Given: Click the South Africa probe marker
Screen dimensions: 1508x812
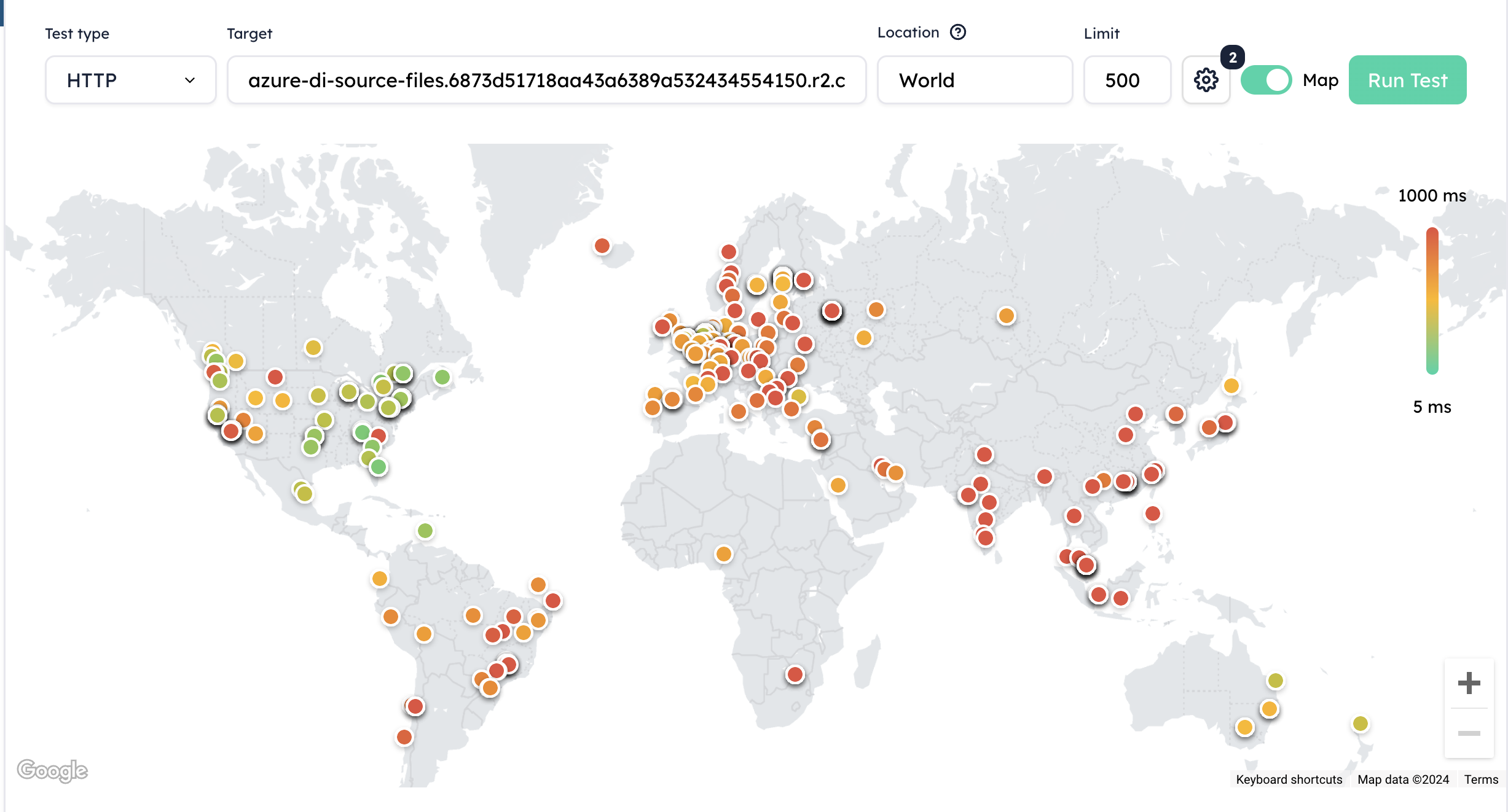Looking at the screenshot, I should click(x=795, y=674).
